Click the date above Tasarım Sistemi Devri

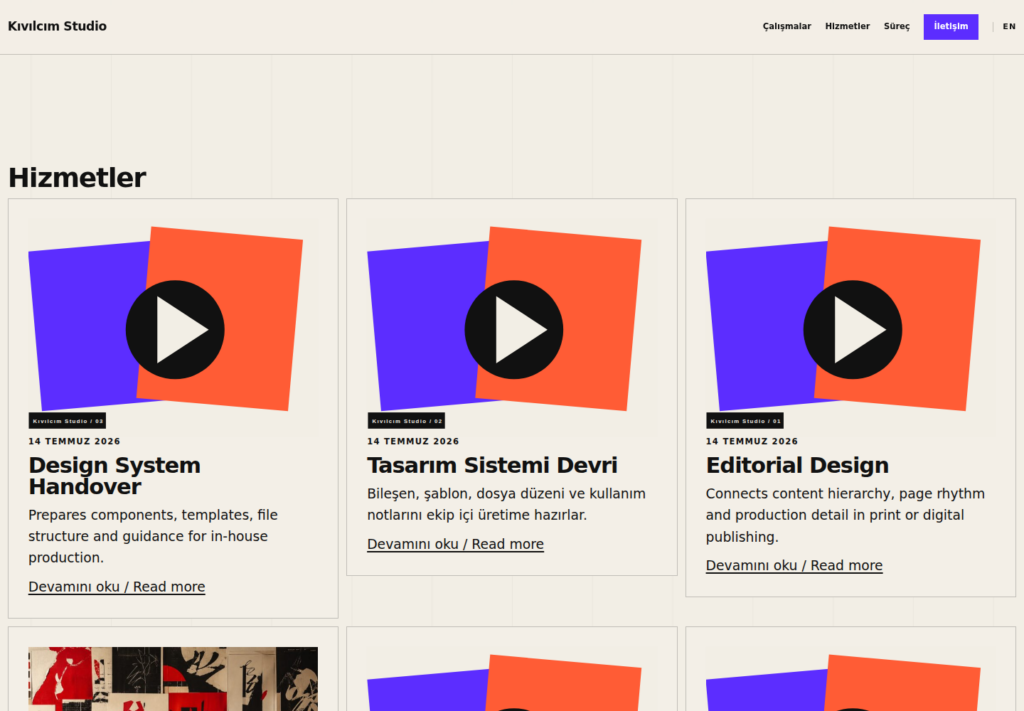coord(413,441)
